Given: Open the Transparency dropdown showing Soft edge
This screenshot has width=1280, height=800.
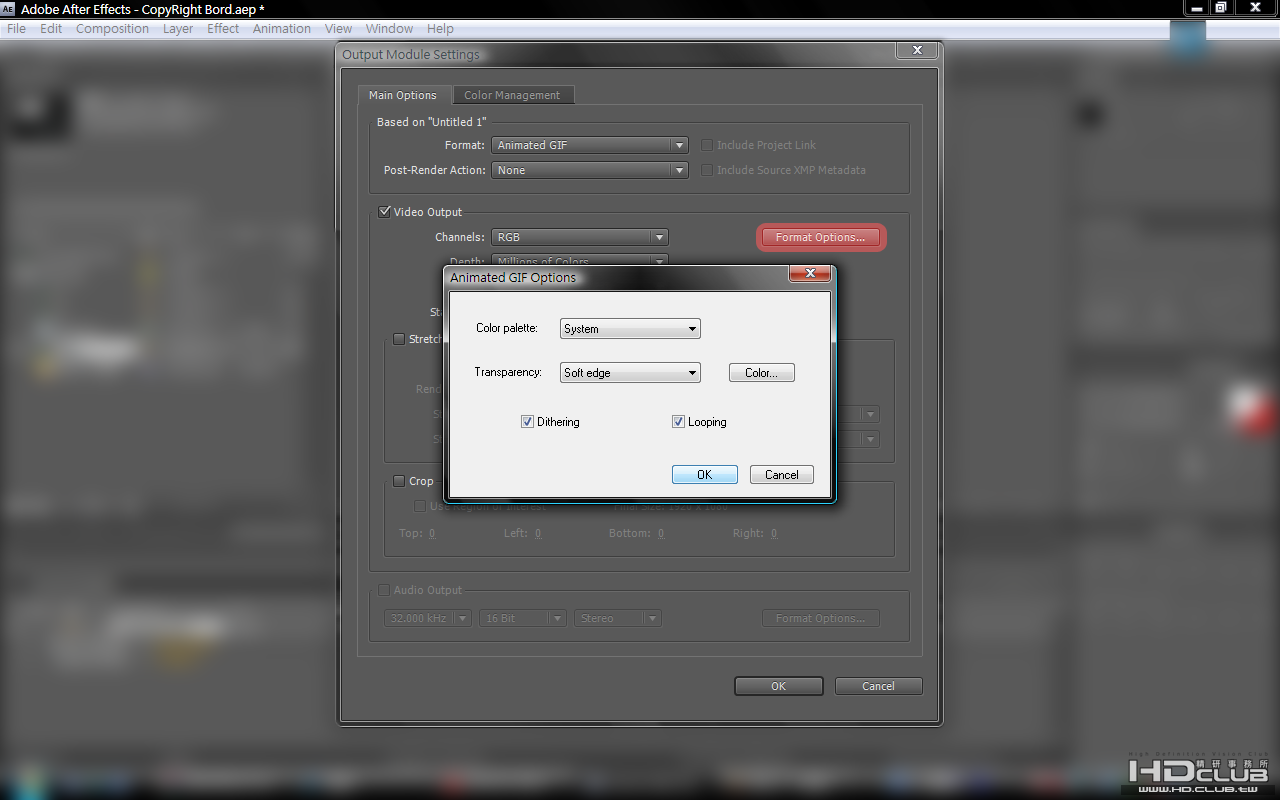Looking at the screenshot, I should pos(630,373).
